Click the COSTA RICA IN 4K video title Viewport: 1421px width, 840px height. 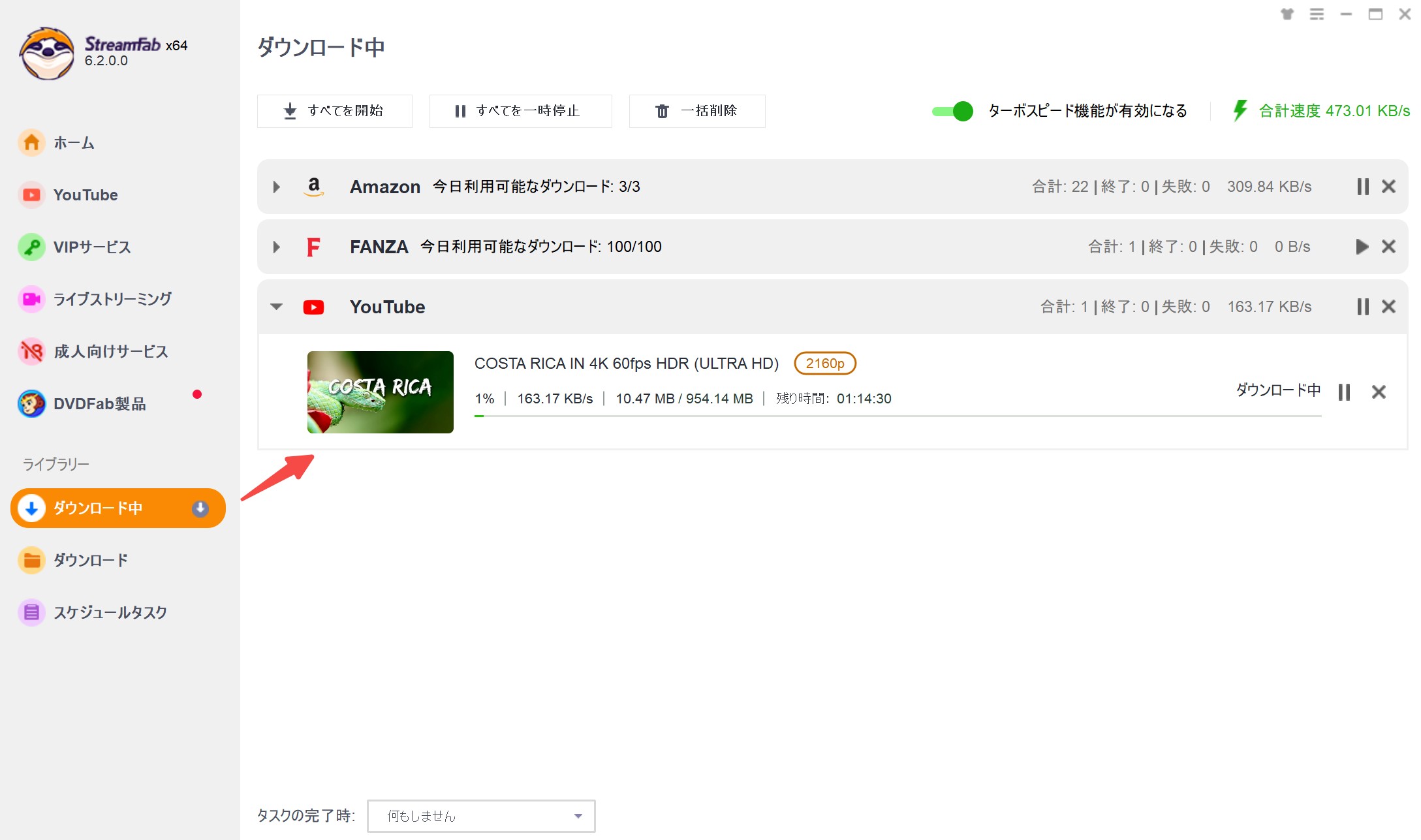(x=627, y=364)
